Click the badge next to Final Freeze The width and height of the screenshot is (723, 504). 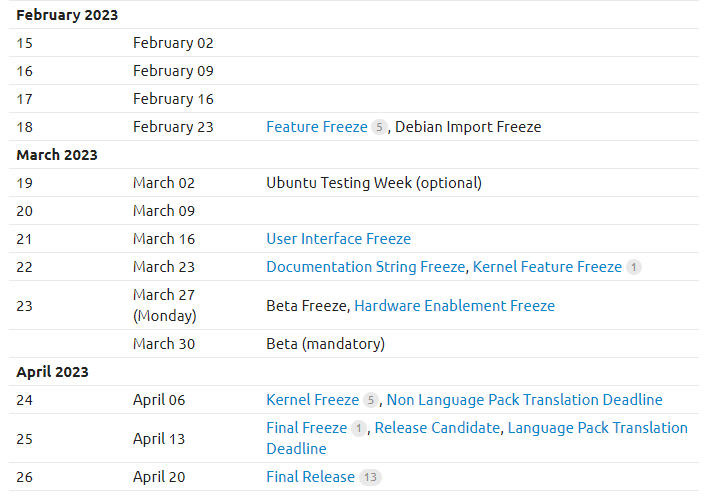click(358, 428)
